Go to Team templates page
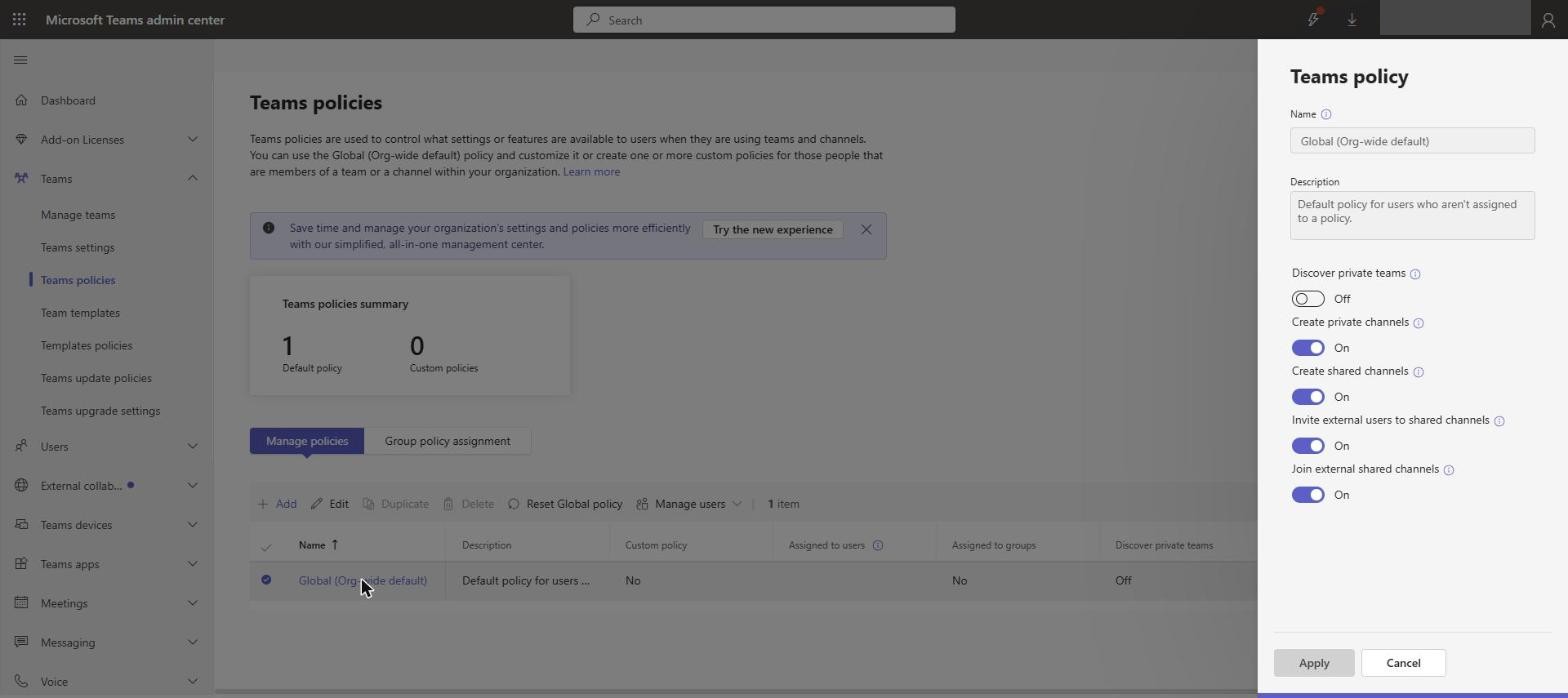The width and height of the screenshot is (1568, 698). point(80,313)
